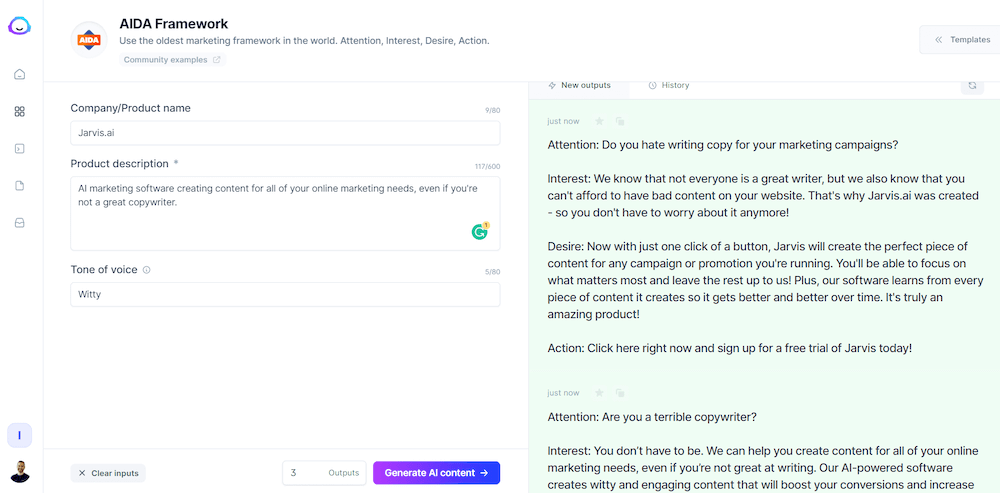Screen dimensions: 1000x493
Task: Click the inbox tray icon in sidebar
Action: [x=19, y=223]
